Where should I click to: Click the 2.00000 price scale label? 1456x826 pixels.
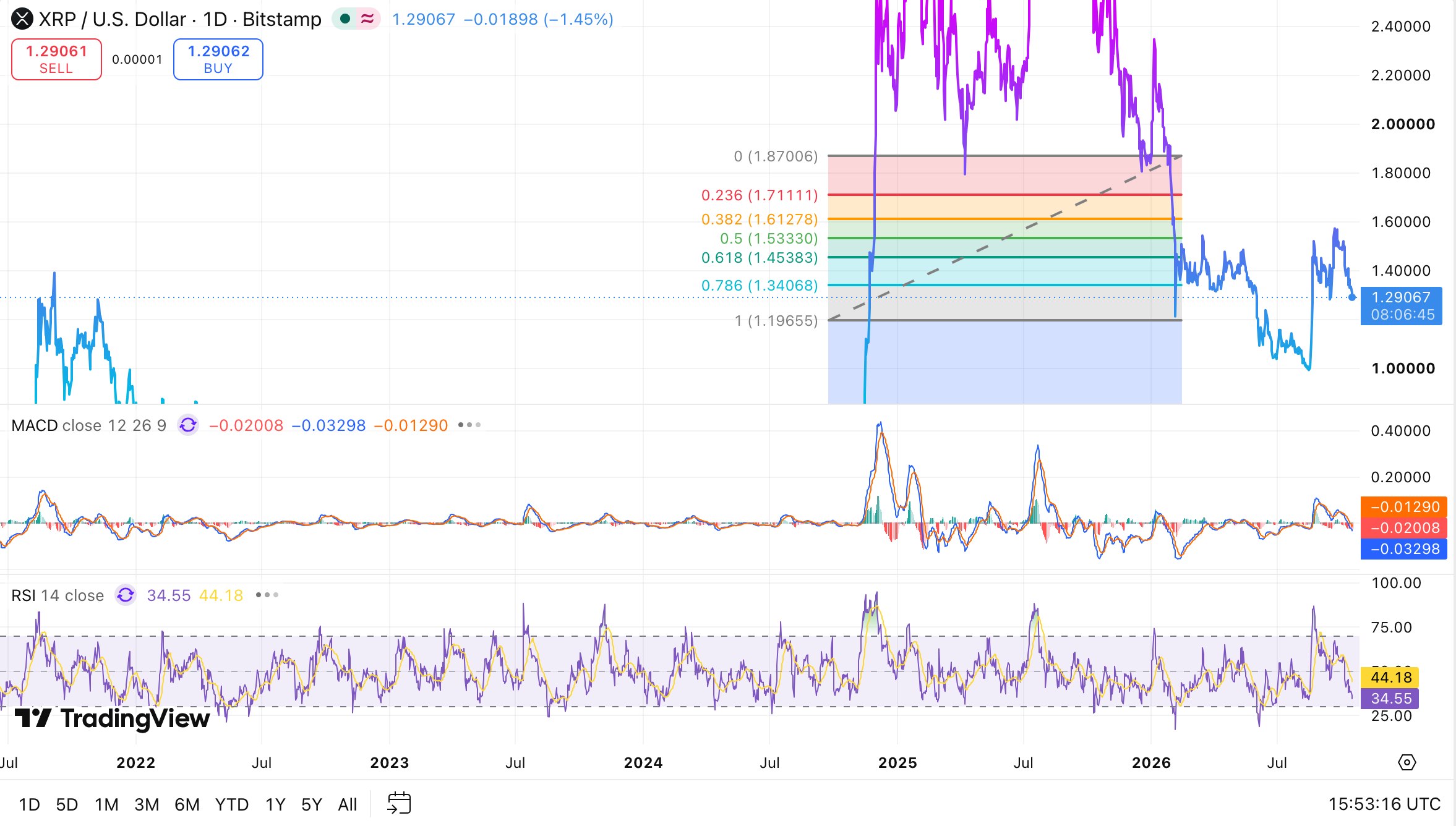1403,124
